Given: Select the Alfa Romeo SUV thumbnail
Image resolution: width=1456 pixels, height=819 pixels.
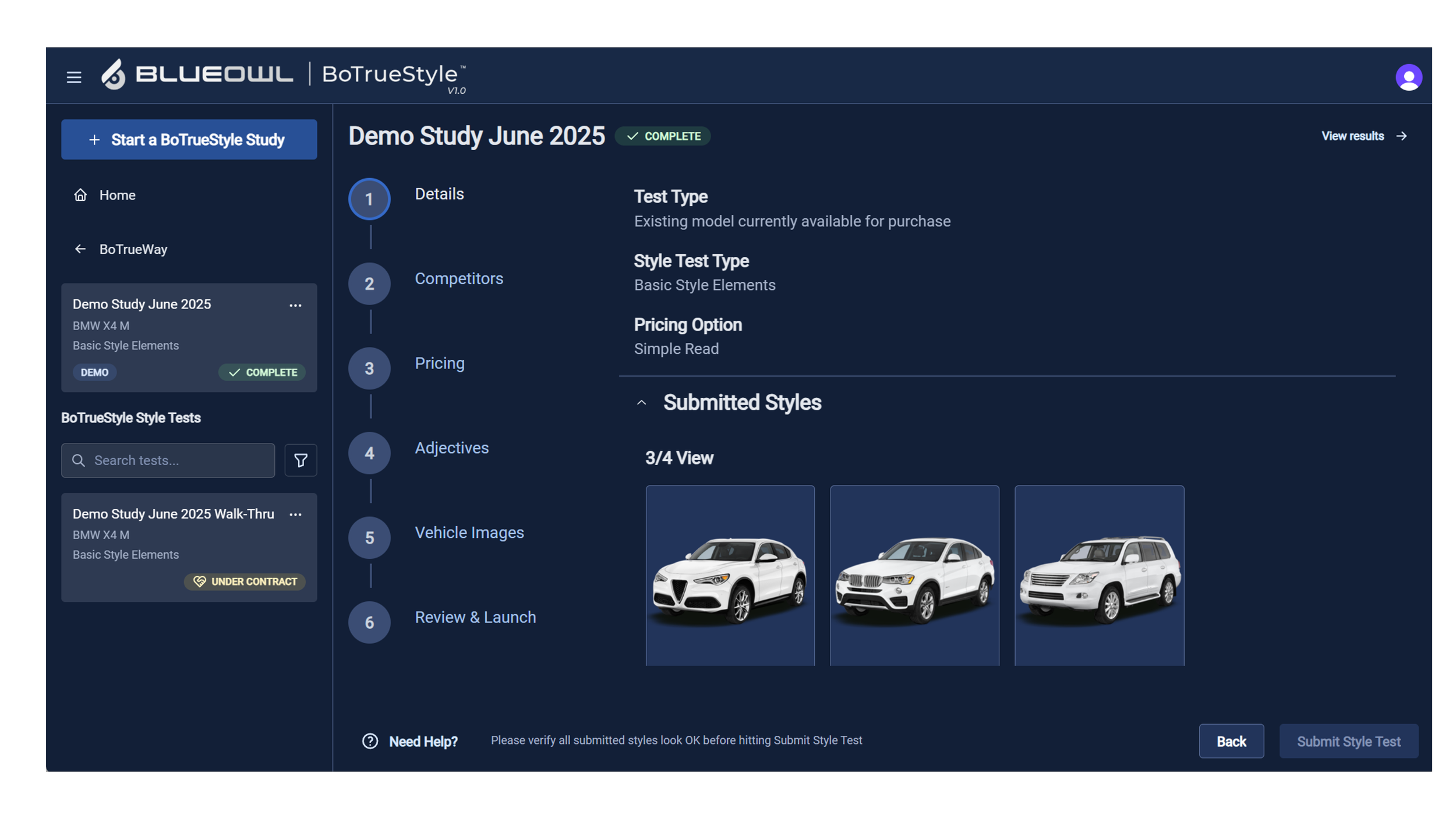Looking at the screenshot, I should click(x=730, y=575).
